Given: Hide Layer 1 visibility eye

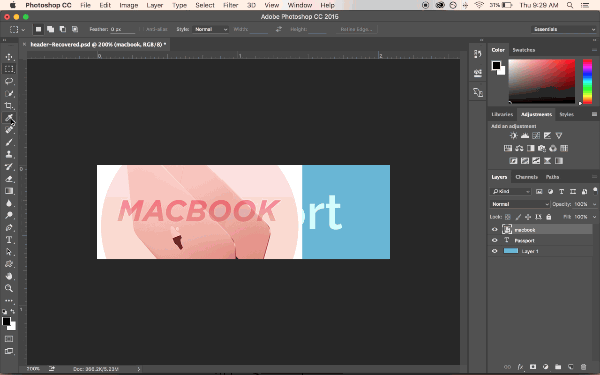Looking at the screenshot, I should (494, 251).
